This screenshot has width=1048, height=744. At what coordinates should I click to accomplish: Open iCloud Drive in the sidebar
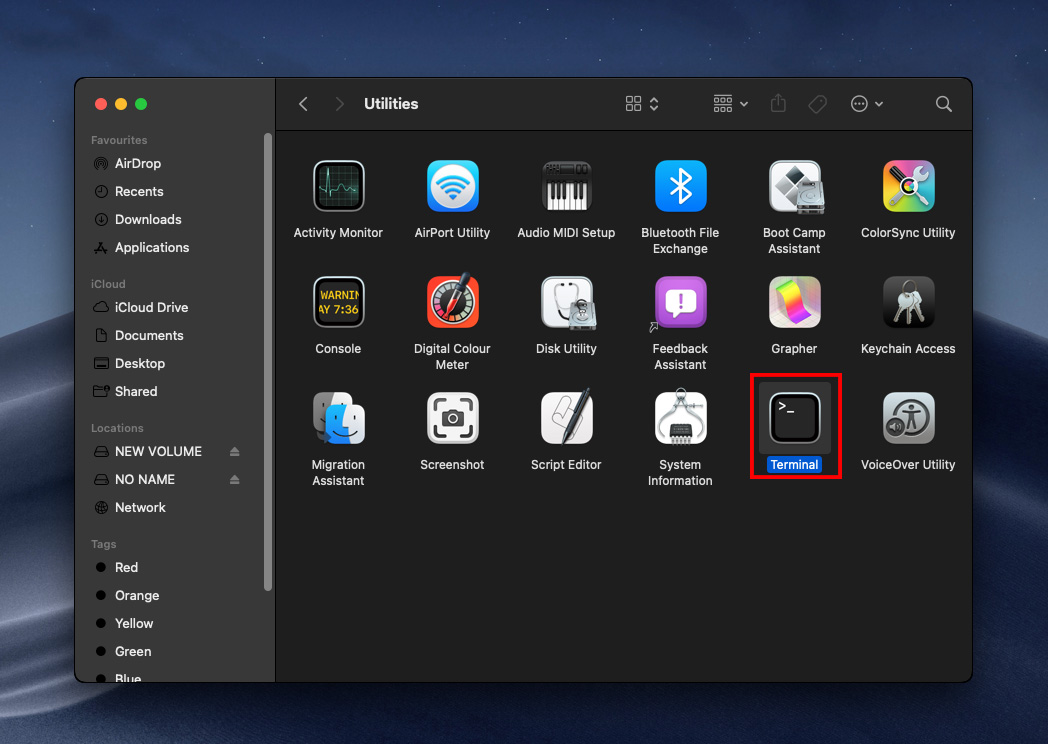point(151,307)
